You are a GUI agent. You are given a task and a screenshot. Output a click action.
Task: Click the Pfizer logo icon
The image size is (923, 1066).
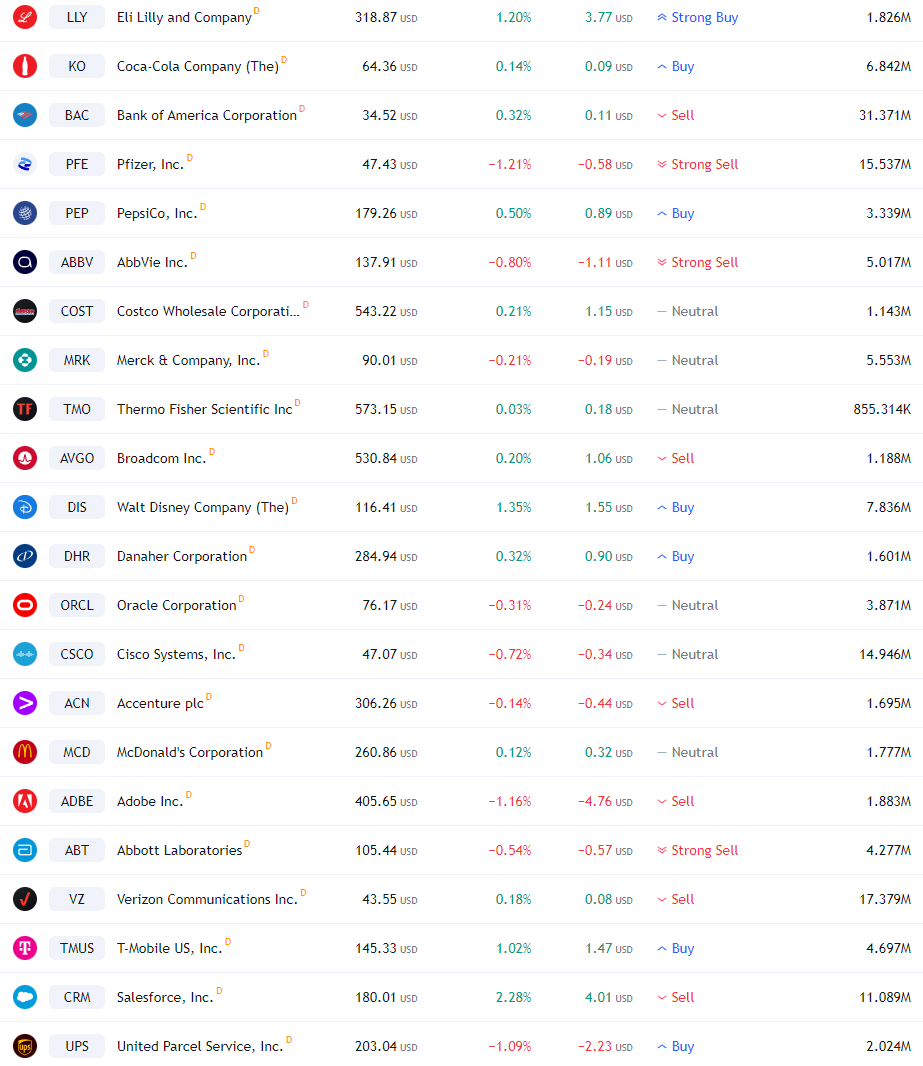[x=25, y=164]
